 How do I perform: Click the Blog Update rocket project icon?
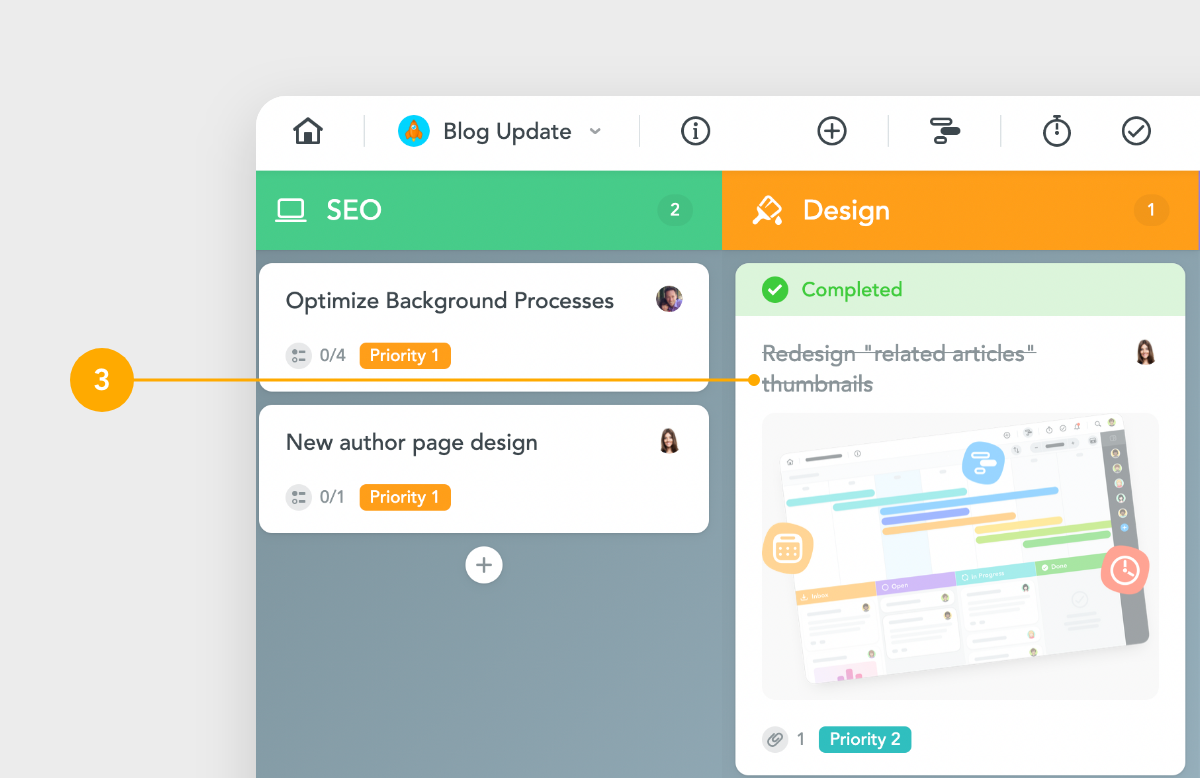[413, 131]
